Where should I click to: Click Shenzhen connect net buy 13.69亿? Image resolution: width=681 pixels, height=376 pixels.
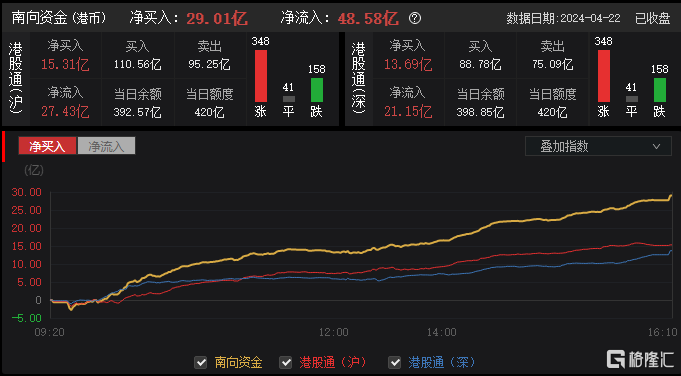408,65
